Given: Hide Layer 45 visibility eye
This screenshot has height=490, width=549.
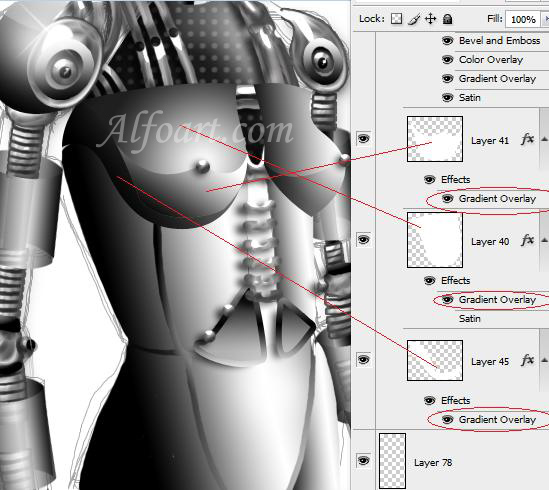Looking at the screenshot, I should [363, 360].
